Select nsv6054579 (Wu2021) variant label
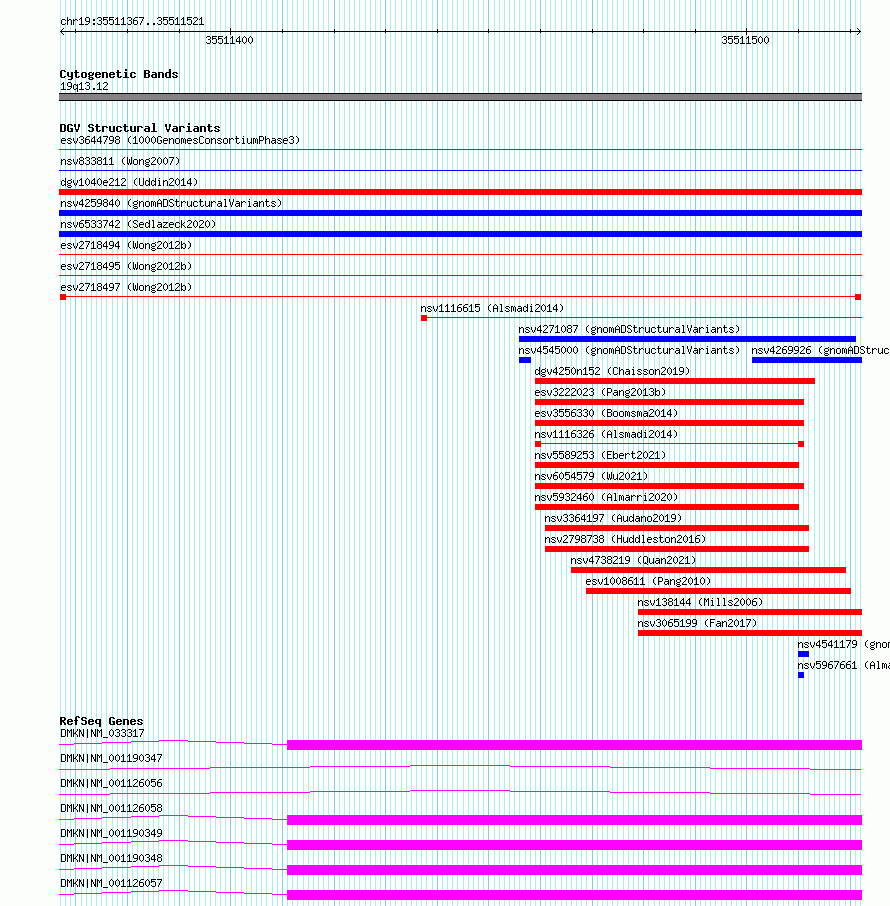The height and width of the screenshot is (906, 890). (591, 476)
